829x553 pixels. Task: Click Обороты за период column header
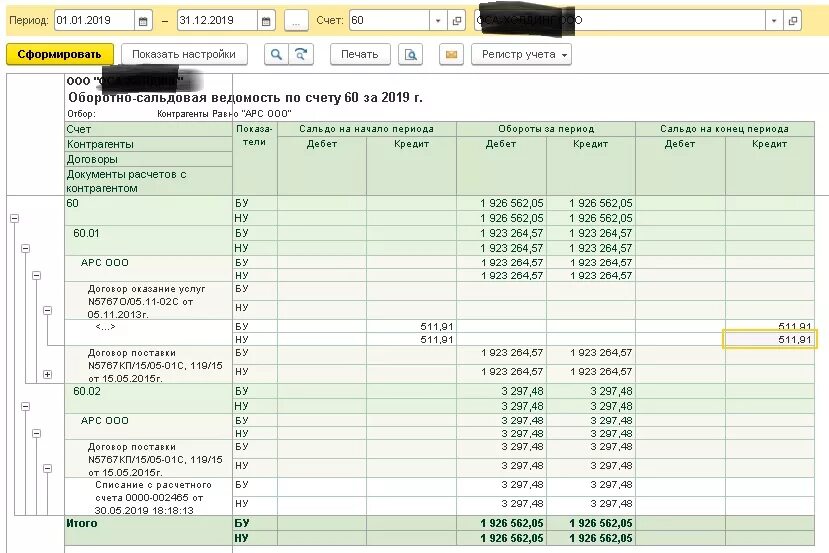[546, 128]
